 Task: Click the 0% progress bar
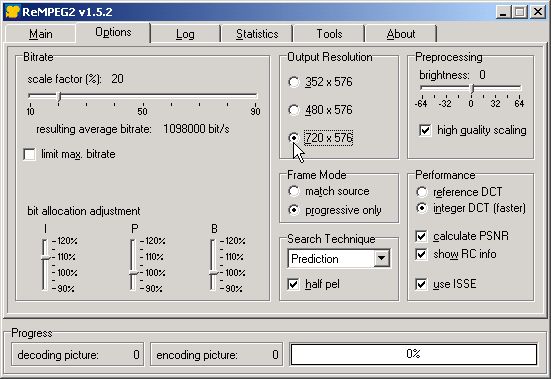point(414,354)
